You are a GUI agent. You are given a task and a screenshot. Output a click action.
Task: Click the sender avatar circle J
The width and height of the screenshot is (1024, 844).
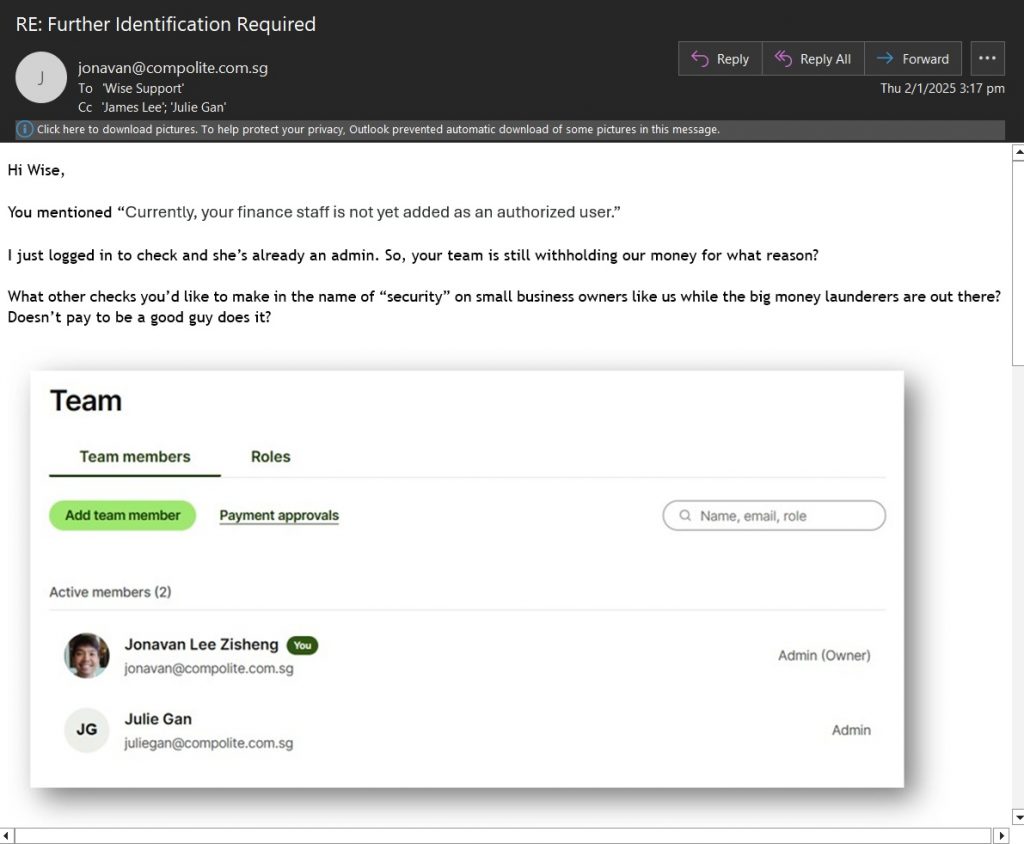click(41, 77)
